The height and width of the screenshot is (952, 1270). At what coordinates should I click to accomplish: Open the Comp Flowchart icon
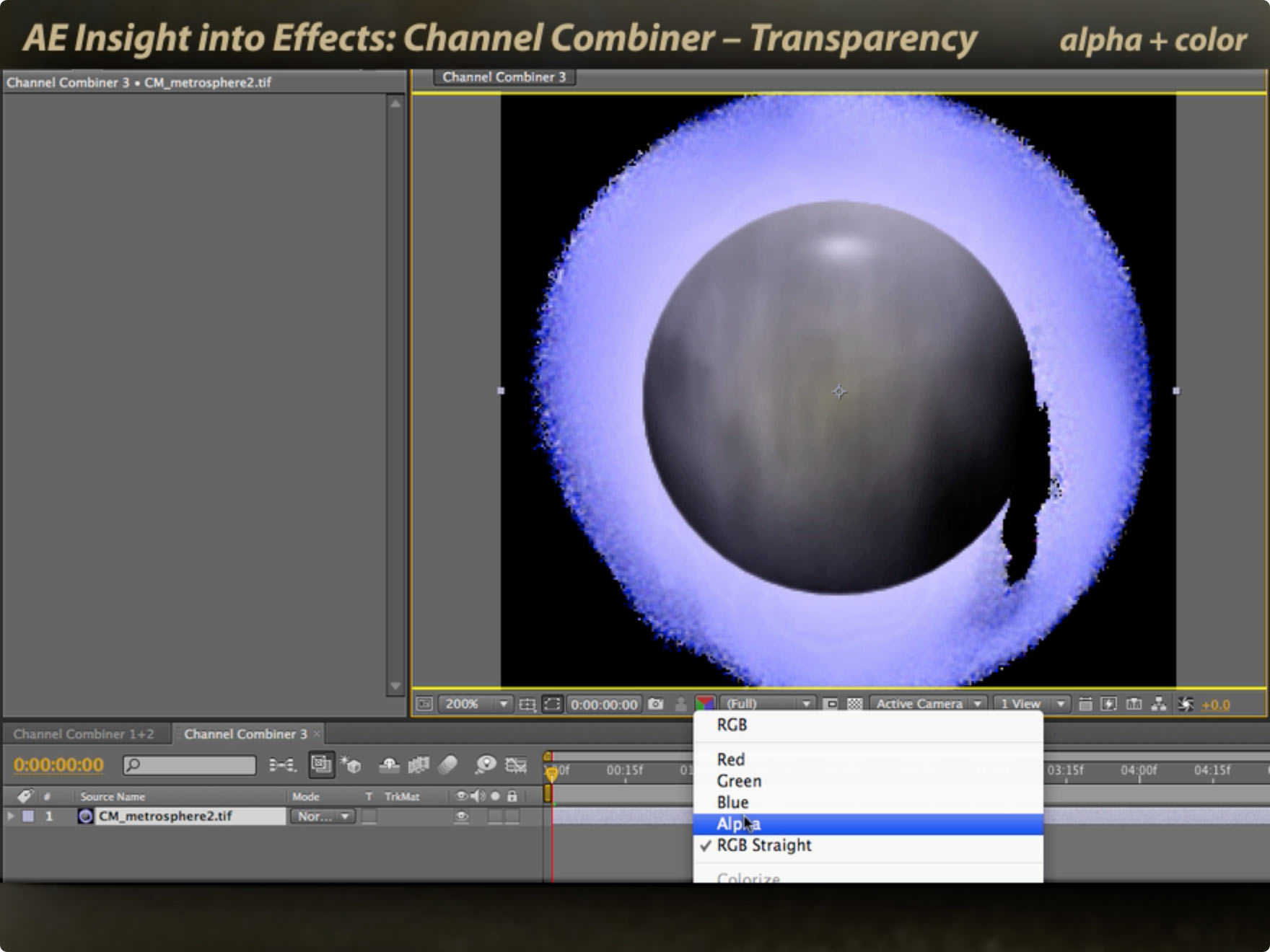click(x=1159, y=704)
